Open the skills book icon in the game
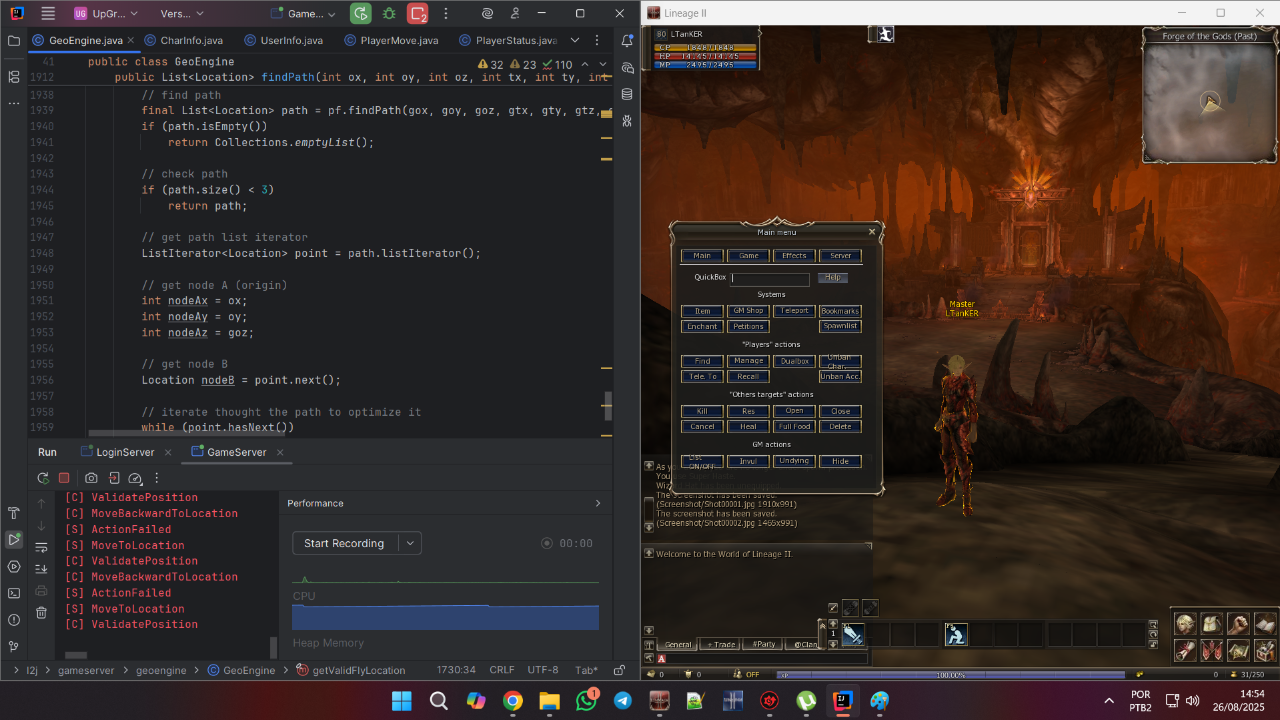 (1264, 623)
